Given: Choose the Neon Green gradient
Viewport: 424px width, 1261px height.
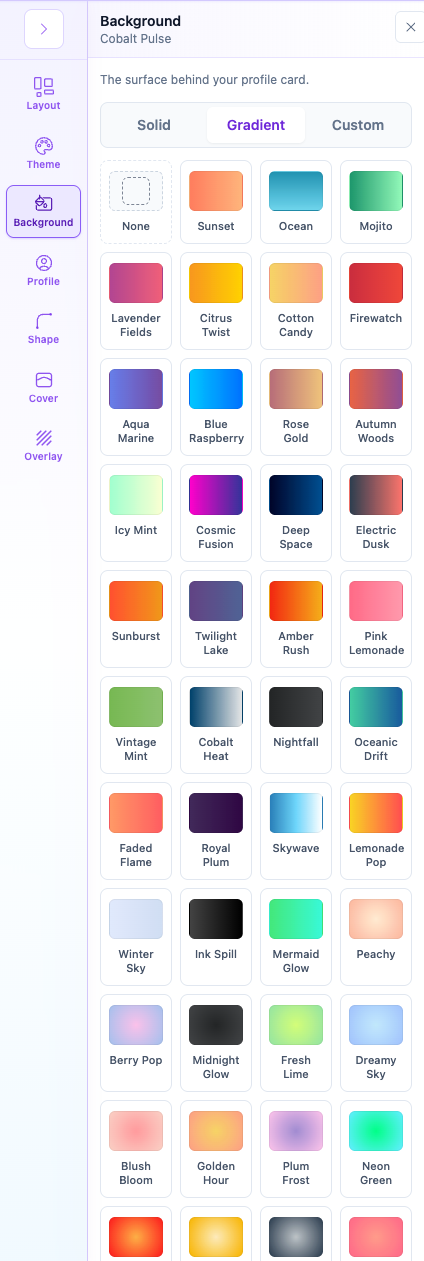Looking at the screenshot, I should click(376, 1149).
